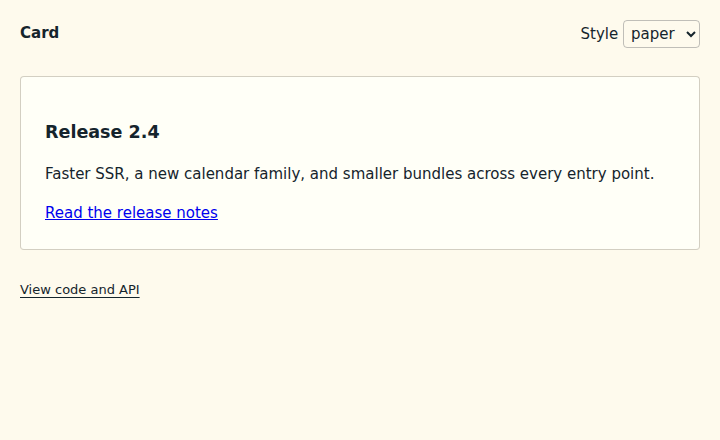Click the Faster SSR description paragraph

(x=349, y=174)
